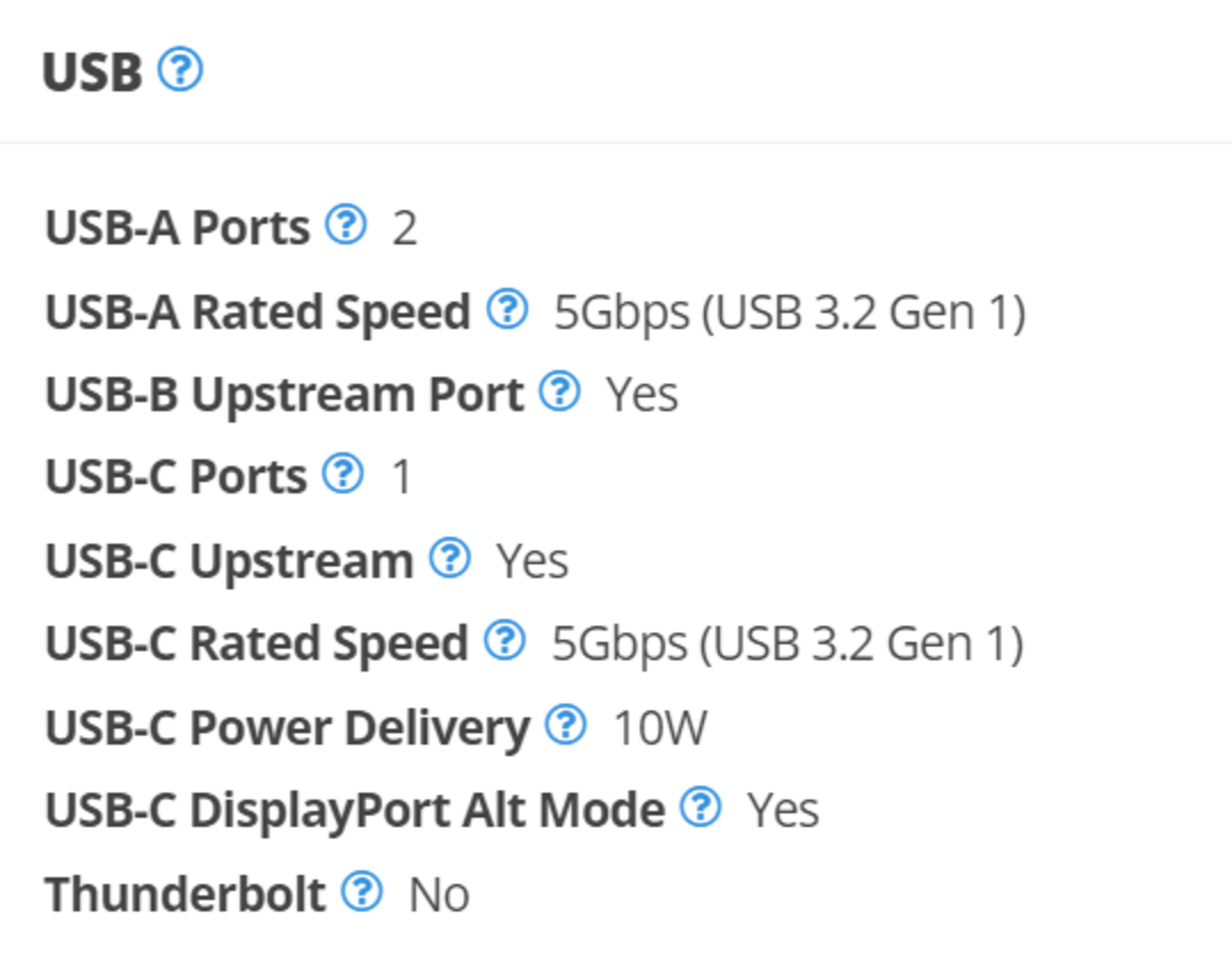Viewport: 1232px width, 964px height.
Task: Click the help icon next to USB-C Ports
Action: pyautogui.click(x=343, y=474)
